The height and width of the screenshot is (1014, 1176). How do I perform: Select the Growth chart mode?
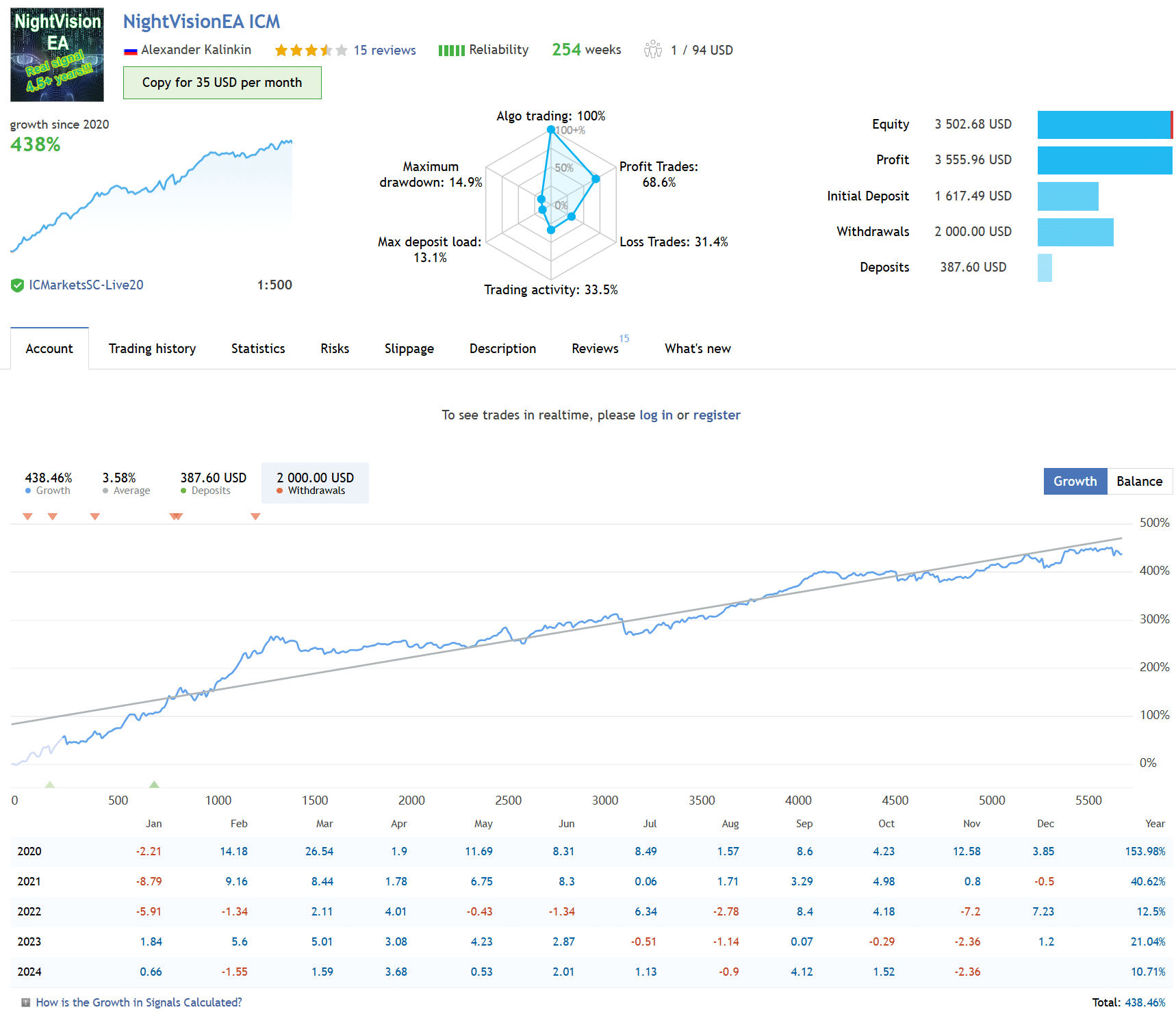(x=1075, y=482)
